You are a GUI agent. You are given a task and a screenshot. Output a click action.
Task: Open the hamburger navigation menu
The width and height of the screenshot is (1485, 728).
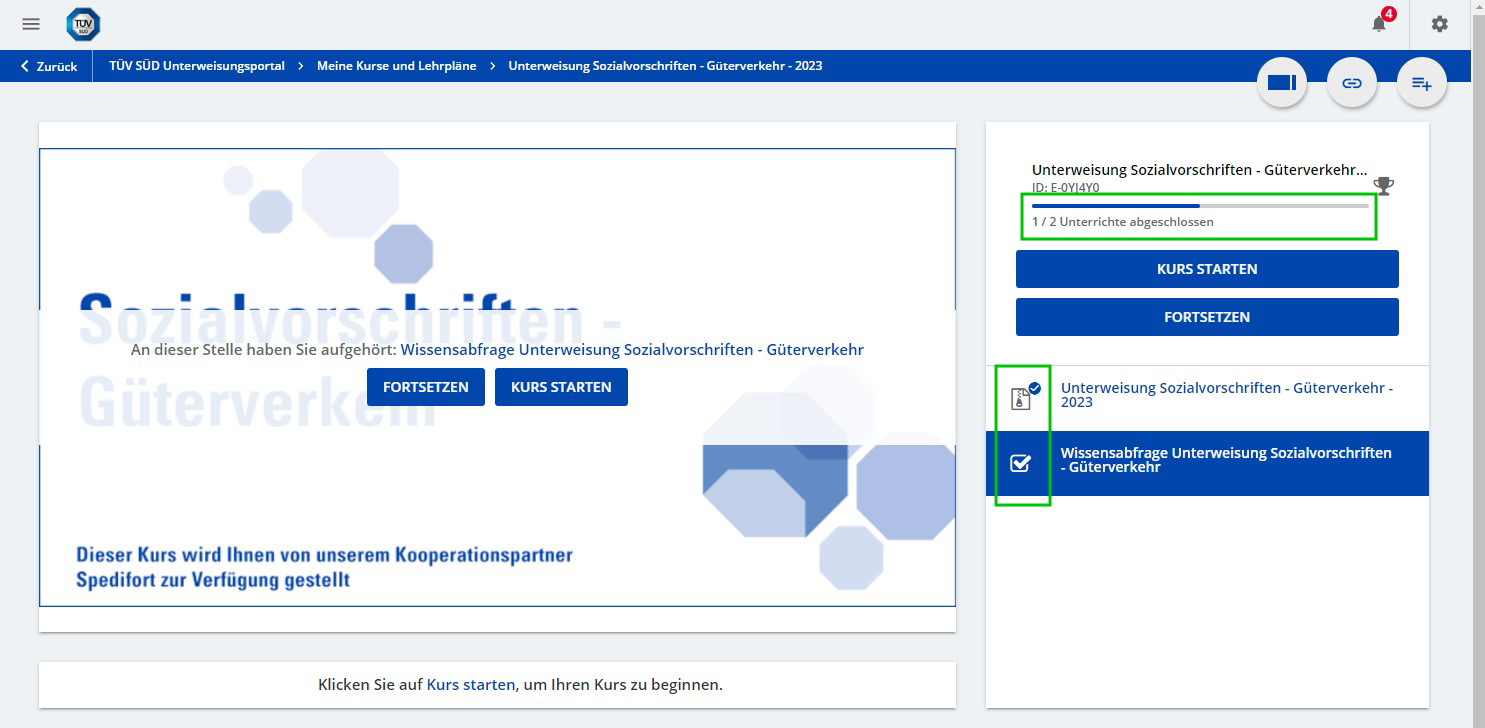31,24
